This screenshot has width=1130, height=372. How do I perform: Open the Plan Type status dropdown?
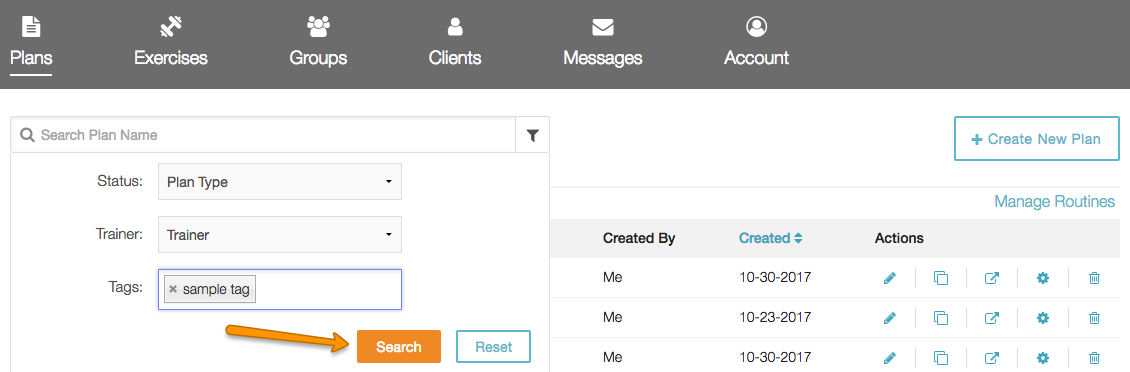click(280, 182)
